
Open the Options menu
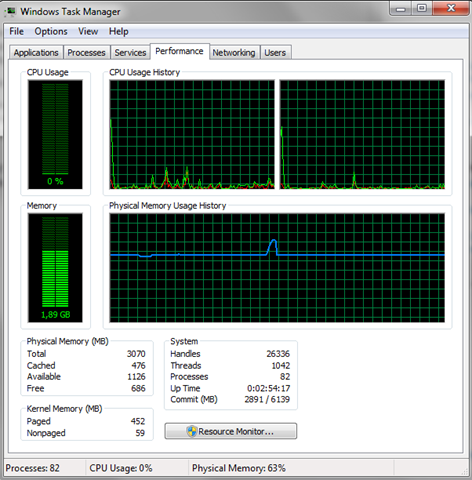(51, 31)
